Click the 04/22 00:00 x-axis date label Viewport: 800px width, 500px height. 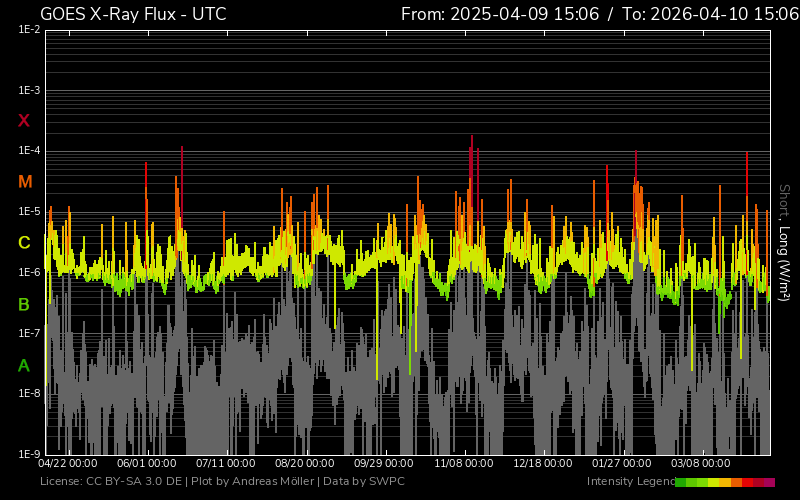[68, 464]
